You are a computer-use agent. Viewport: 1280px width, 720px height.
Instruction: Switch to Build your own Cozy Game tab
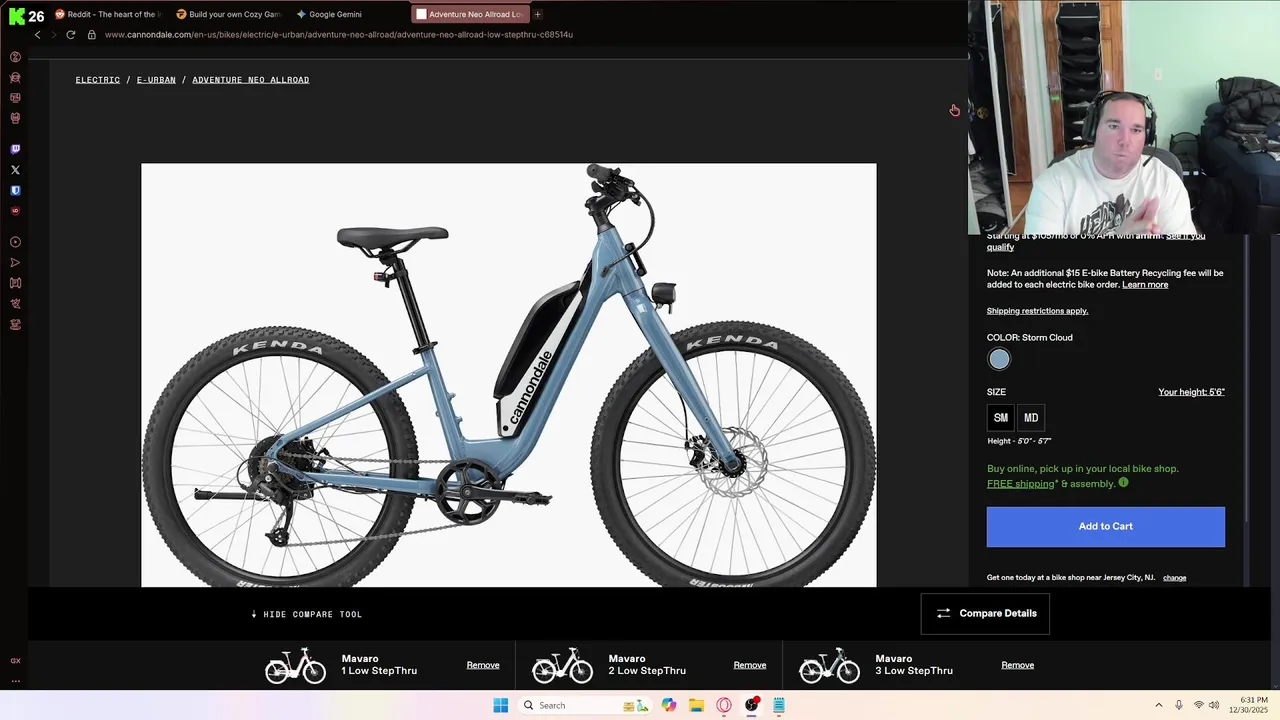coord(228,14)
